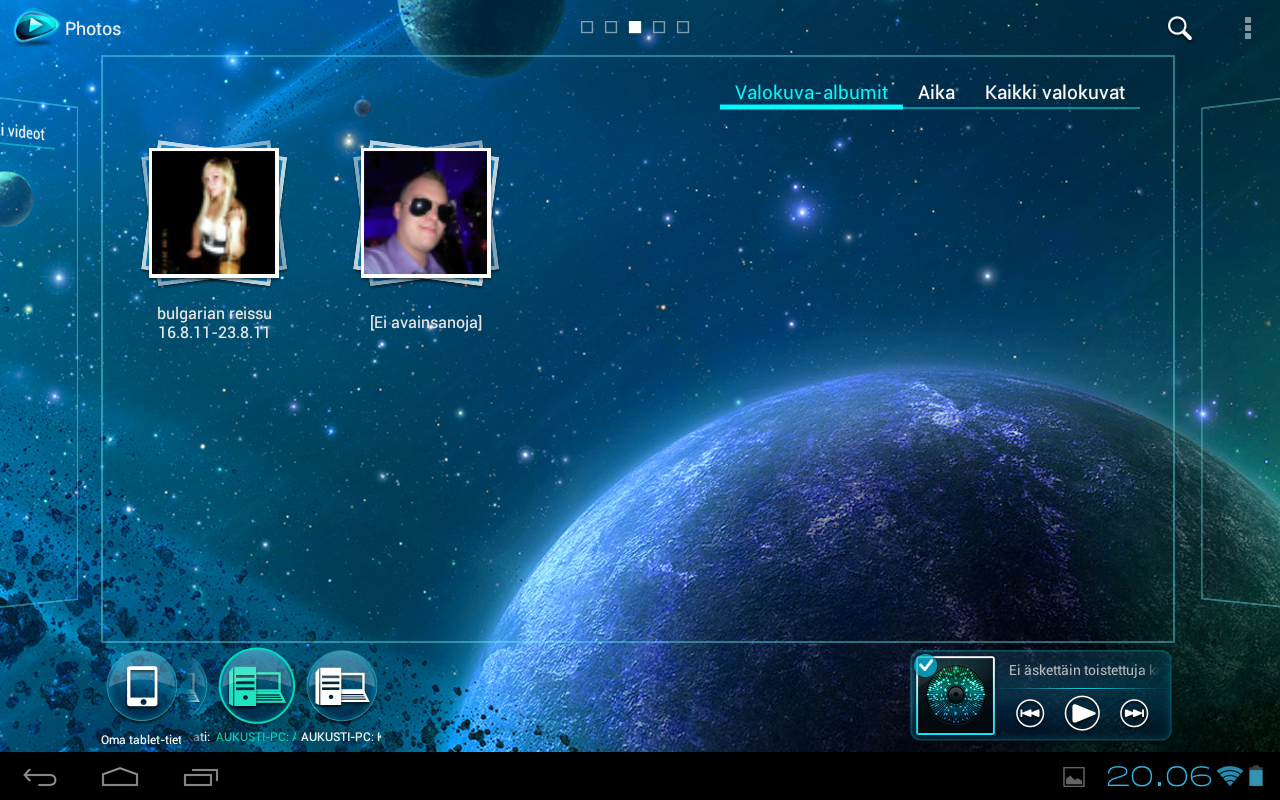Tap the Android back arrow

[x=41, y=777]
